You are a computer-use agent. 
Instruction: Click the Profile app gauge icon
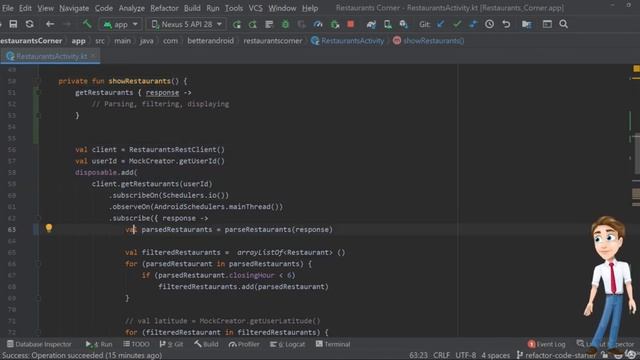pos(318,24)
